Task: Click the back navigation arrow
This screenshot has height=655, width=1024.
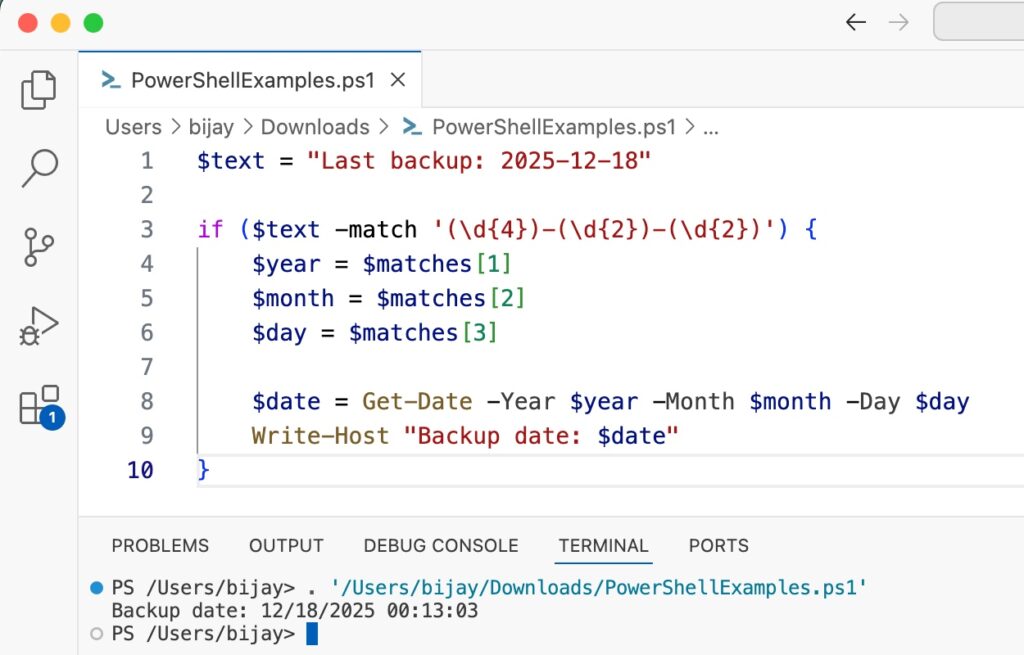Action: click(856, 21)
